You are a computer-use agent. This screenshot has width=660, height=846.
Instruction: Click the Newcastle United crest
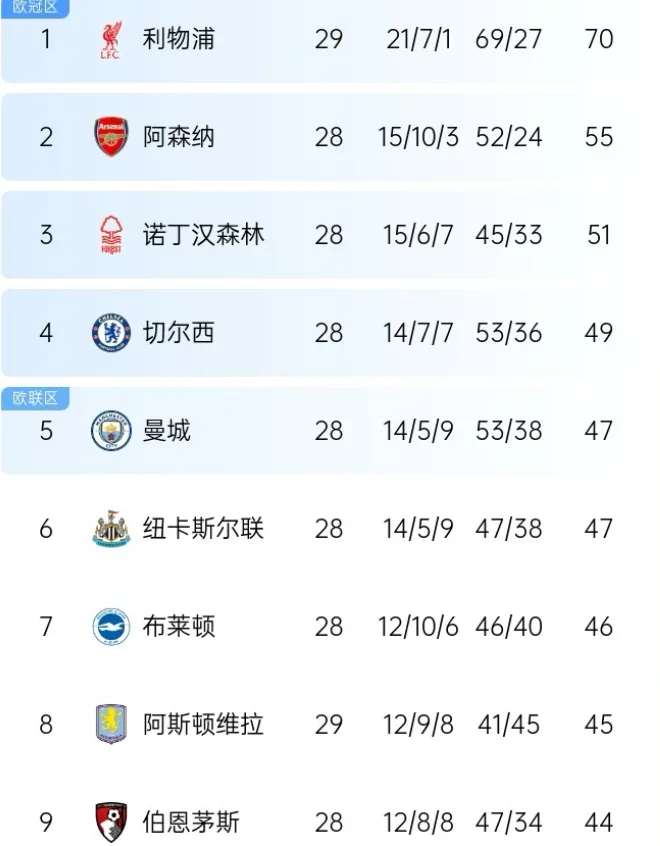coord(111,528)
